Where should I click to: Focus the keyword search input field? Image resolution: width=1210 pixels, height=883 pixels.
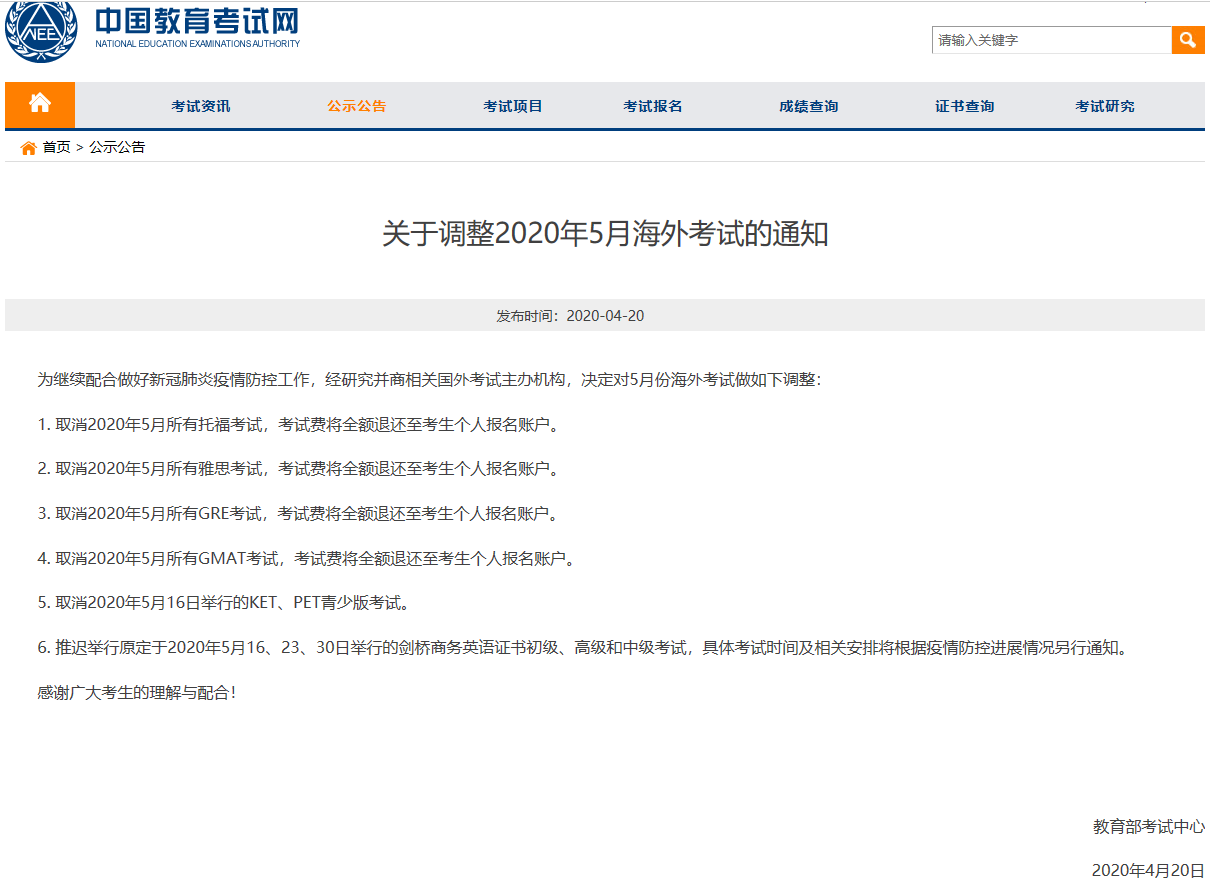click(x=1051, y=40)
